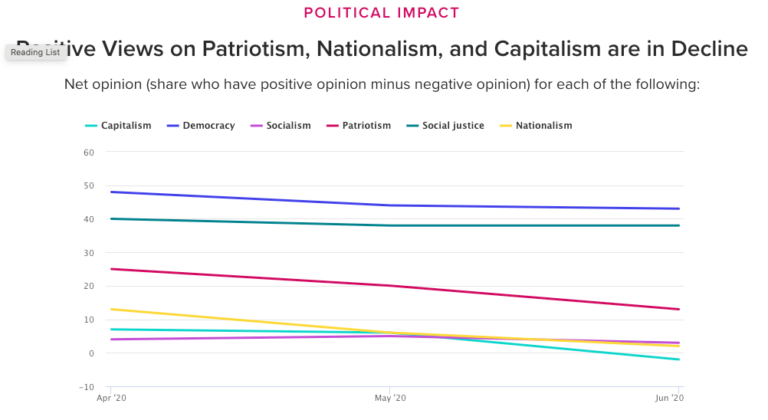This screenshot has width=768, height=420.
Task: Click the 60 label on y-axis
Action: pyautogui.click(x=89, y=152)
